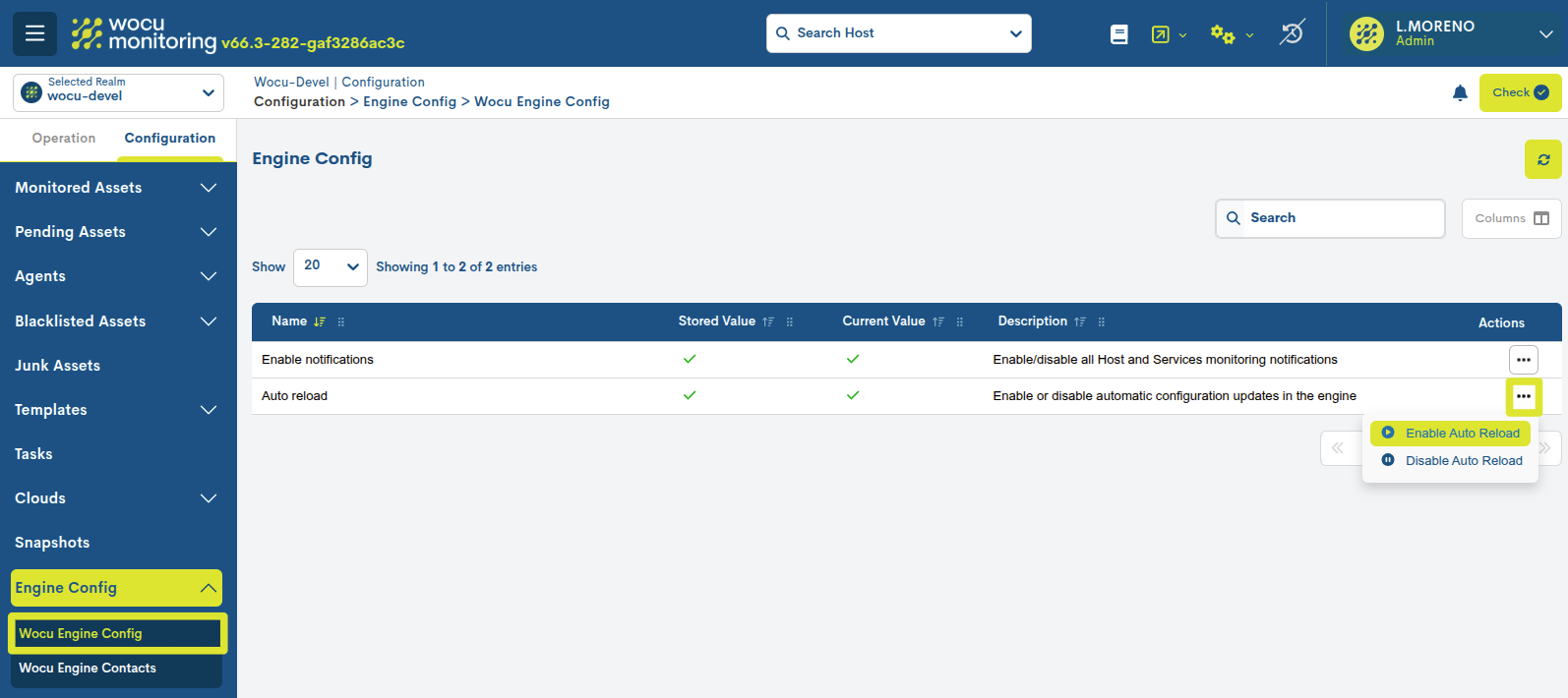This screenshot has width=1568, height=698.
Task: Click the notifications bell icon
Action: coord(1460,93)
